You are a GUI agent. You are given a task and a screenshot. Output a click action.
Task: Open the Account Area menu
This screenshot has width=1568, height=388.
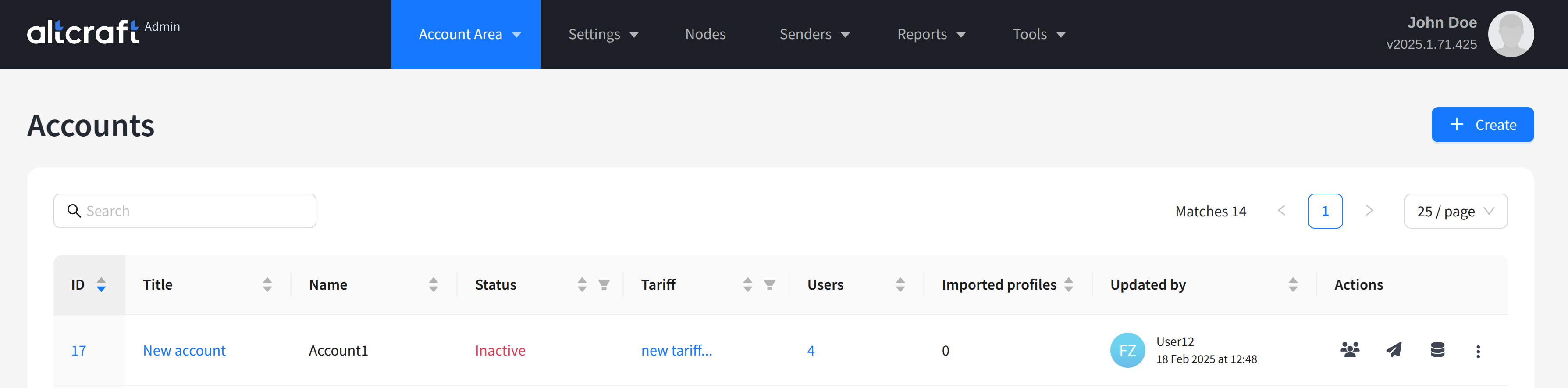(466, 34)
